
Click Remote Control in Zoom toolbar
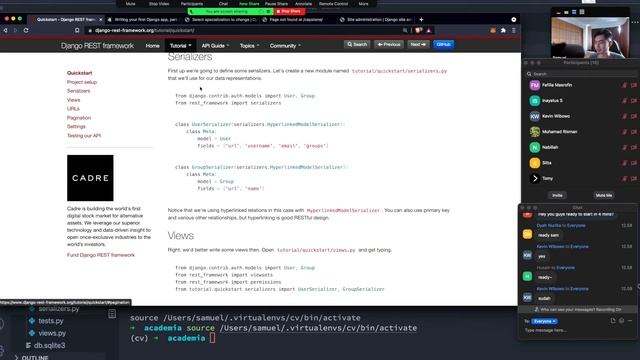tap(333, 4)
